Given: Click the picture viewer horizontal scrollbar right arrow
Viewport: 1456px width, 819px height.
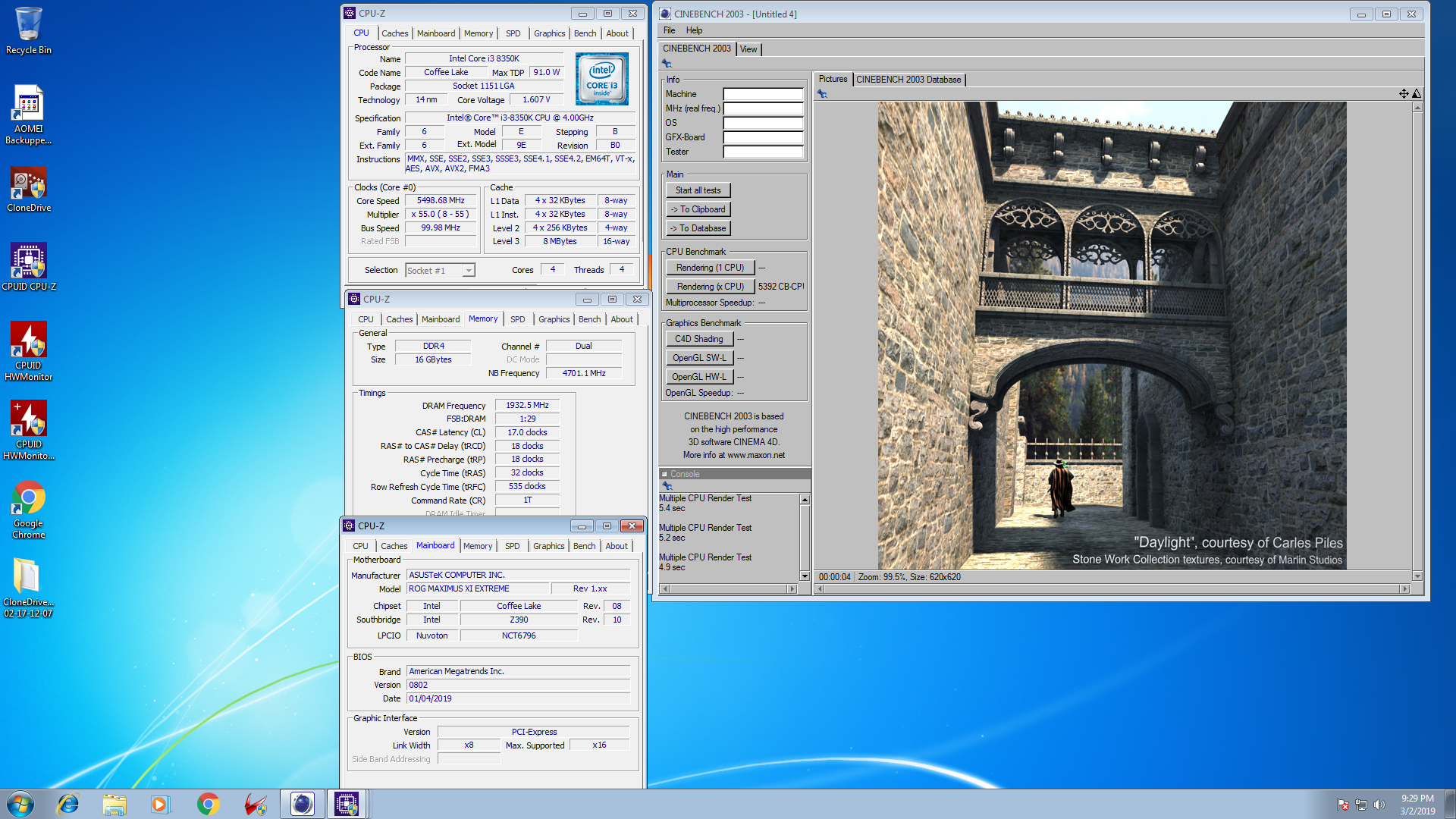Looking at the screenshot, I should click(x=1404, y=588).
